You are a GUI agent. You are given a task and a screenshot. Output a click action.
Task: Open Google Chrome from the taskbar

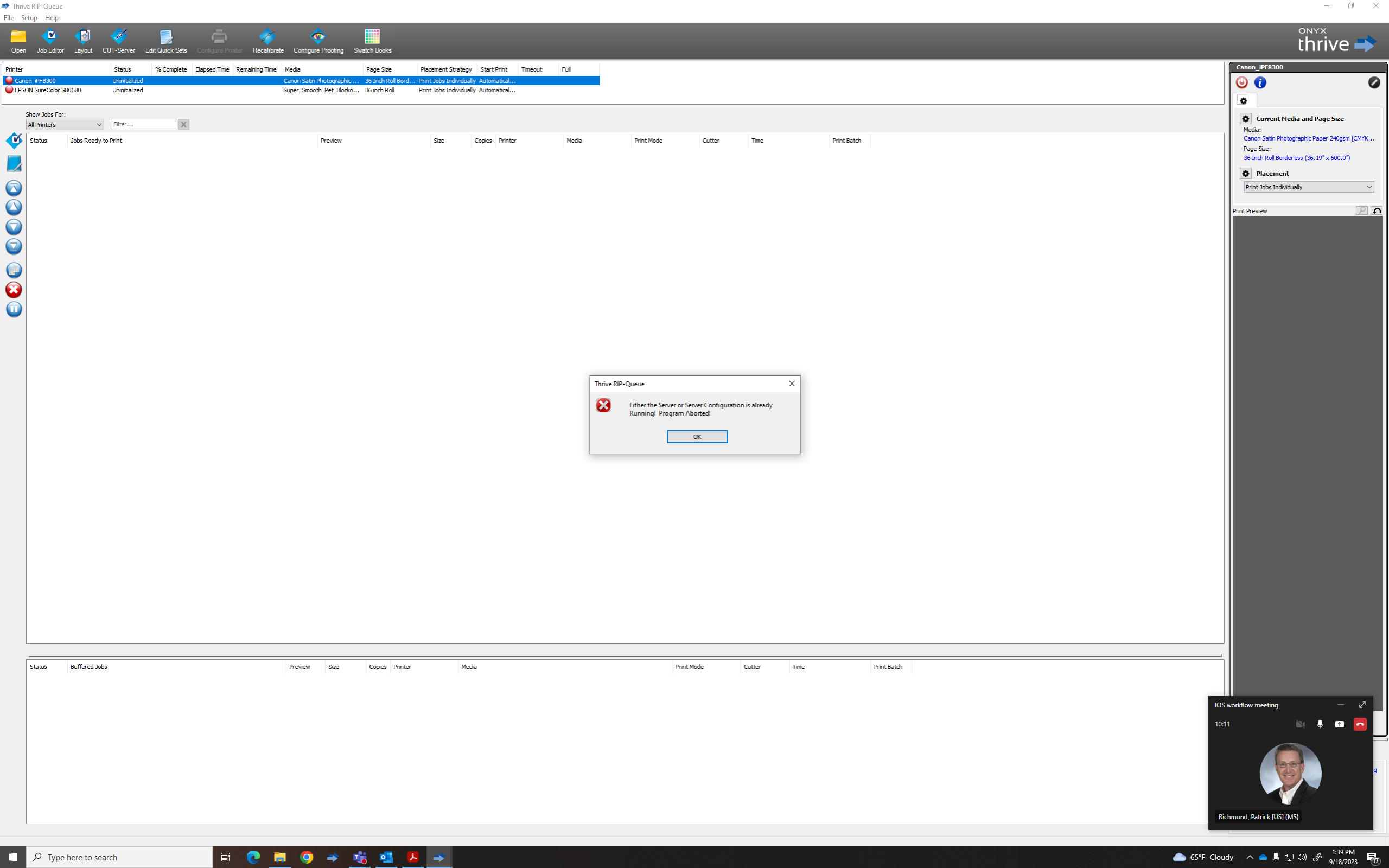point(307,857)
